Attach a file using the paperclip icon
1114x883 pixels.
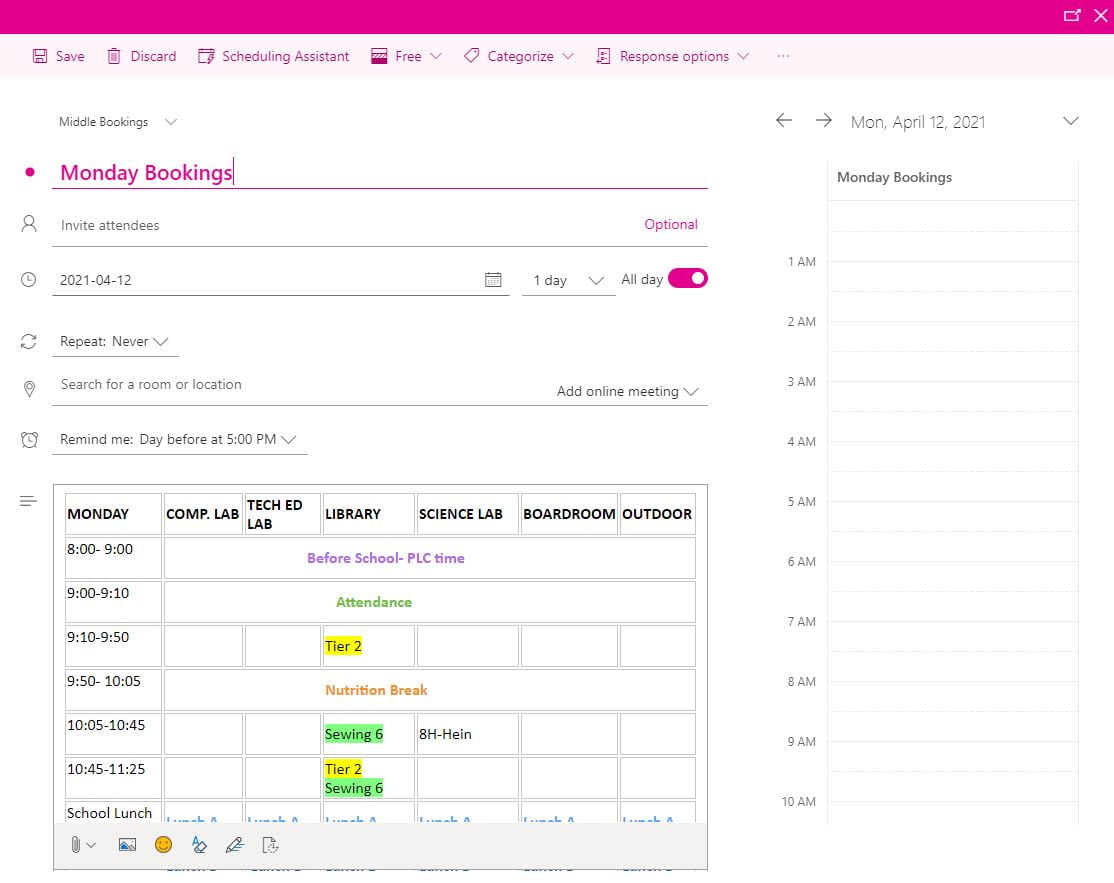coord(76,845)
